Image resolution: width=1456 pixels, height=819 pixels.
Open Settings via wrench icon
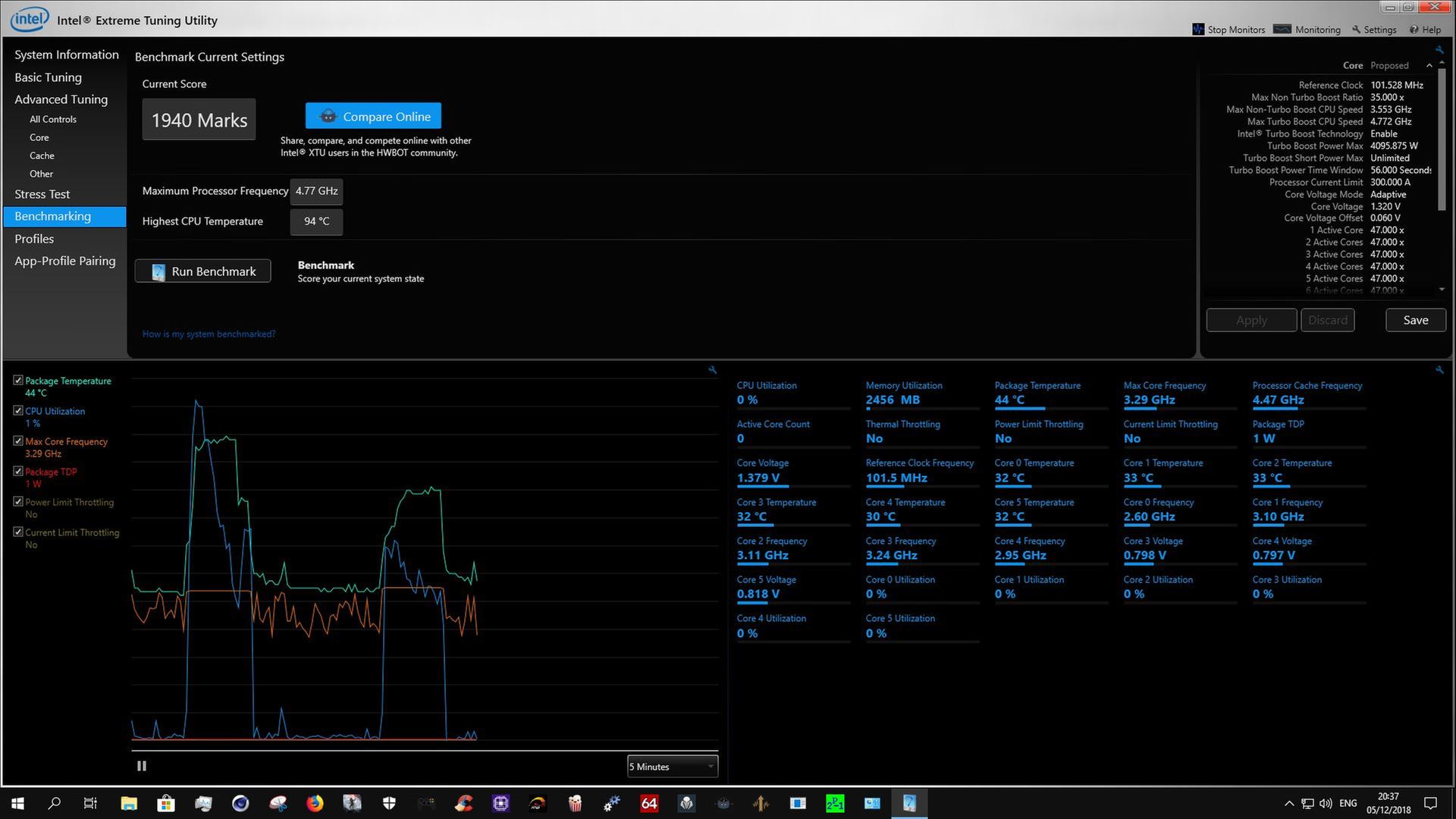click(x=1356, y=30)
